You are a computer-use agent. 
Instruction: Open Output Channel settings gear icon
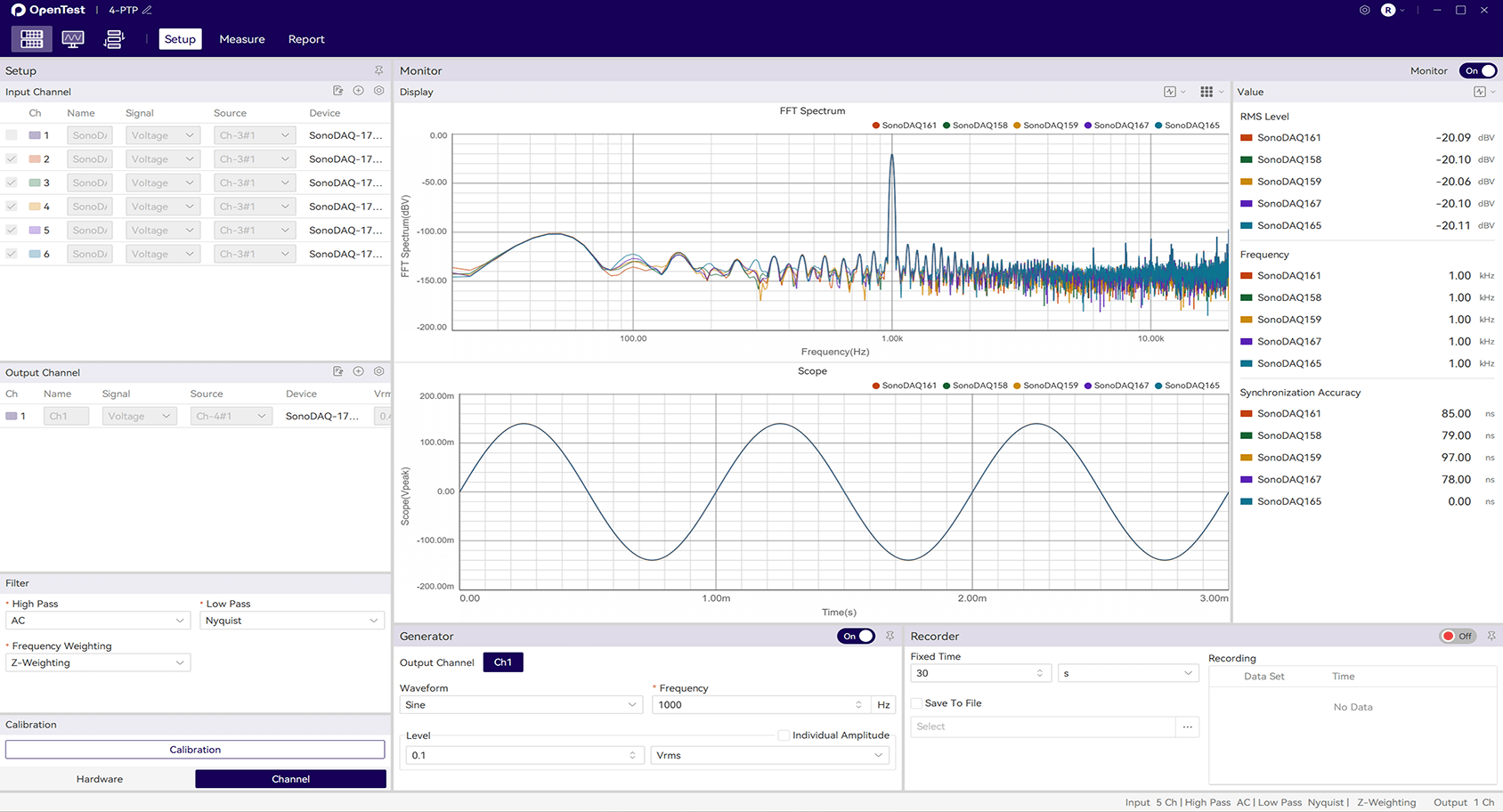379,371
